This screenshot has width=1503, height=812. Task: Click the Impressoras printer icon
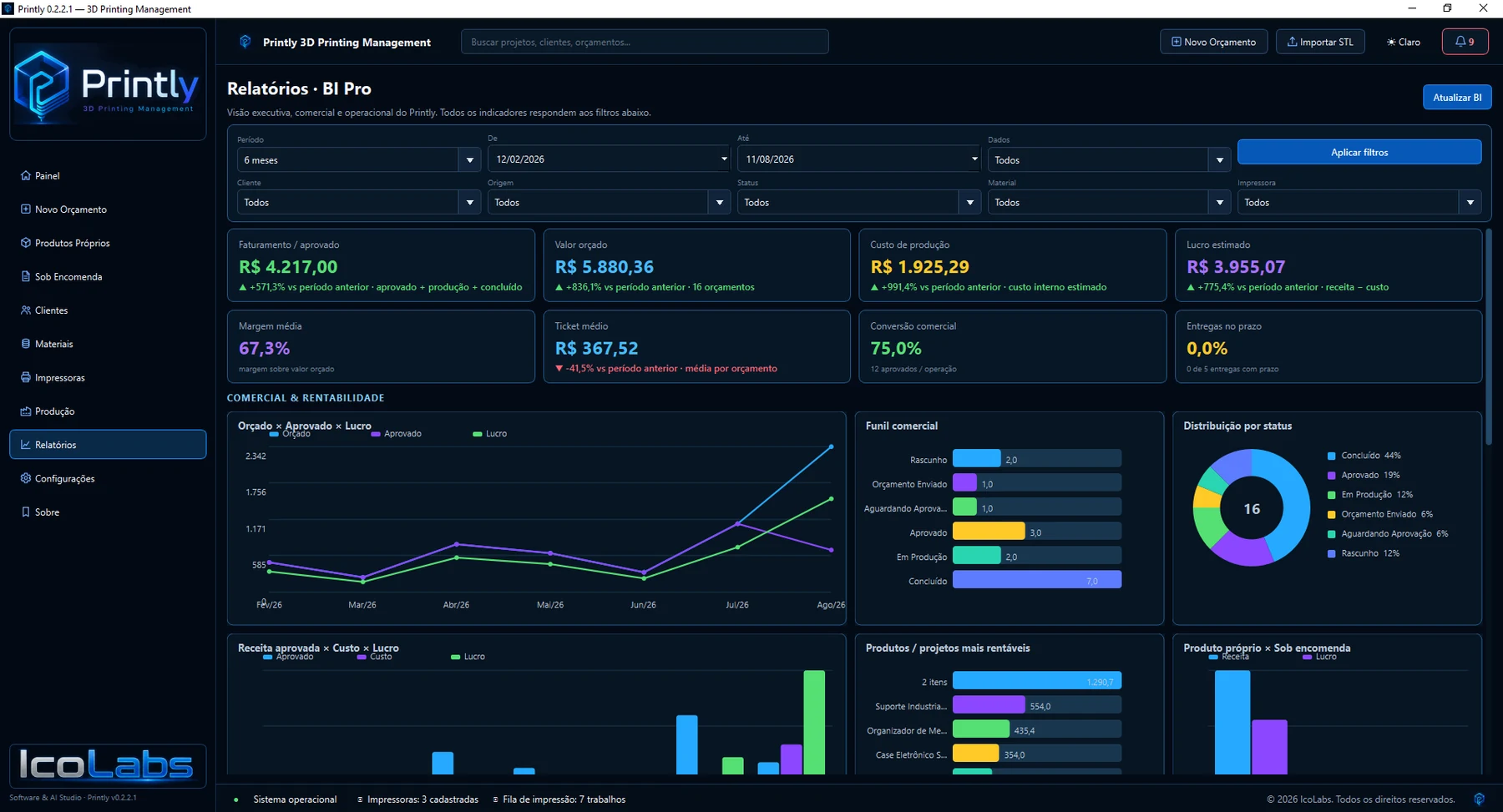coord(26,377)
